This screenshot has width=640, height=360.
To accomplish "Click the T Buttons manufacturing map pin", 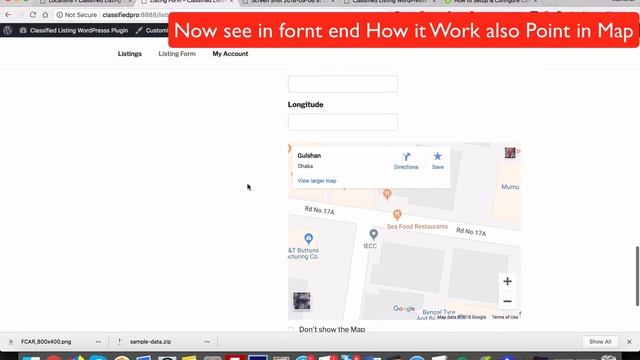I will point(309,238).
